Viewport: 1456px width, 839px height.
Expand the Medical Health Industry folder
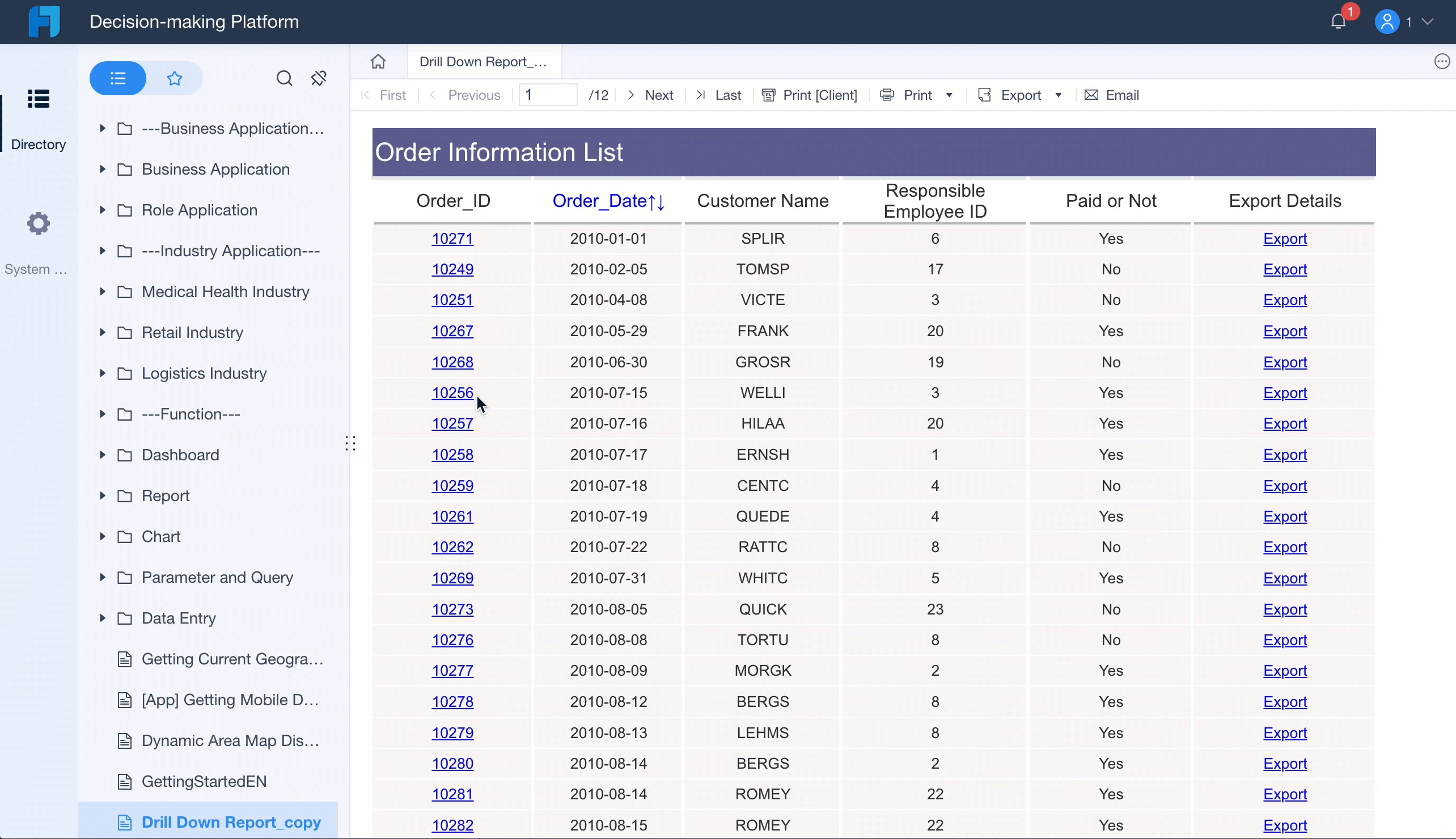(102, 291)
